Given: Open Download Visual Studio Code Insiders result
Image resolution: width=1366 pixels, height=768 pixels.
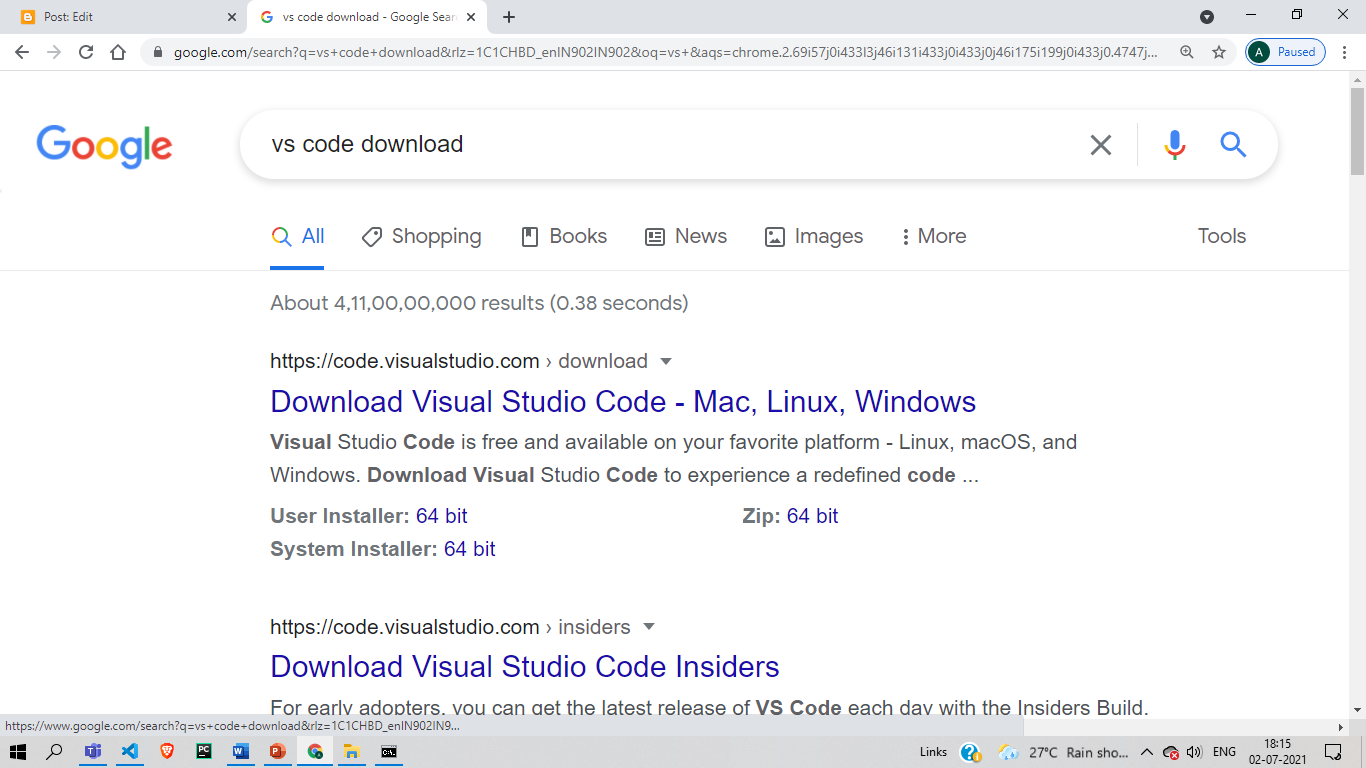Looking at the screenshot, I should tap(525, 667).
